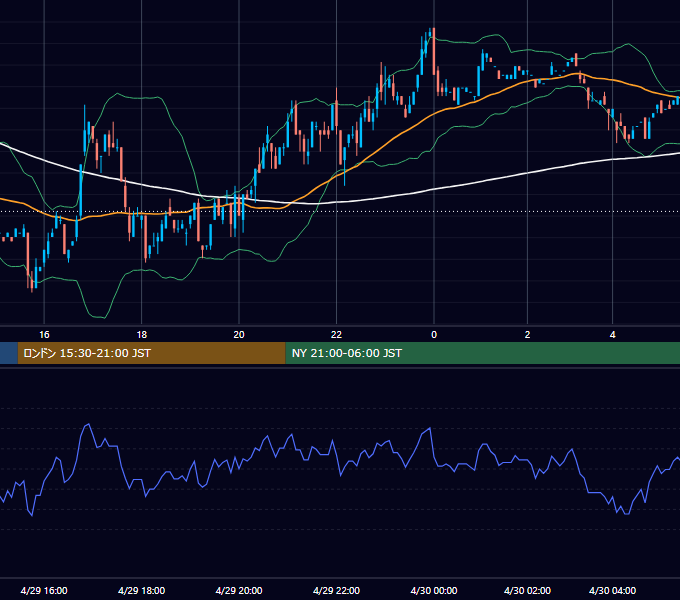The width and height of the screenshot is (680, 600).
Task: Click the NY 21:00-06:00 JST session bar
Action: 483,353
